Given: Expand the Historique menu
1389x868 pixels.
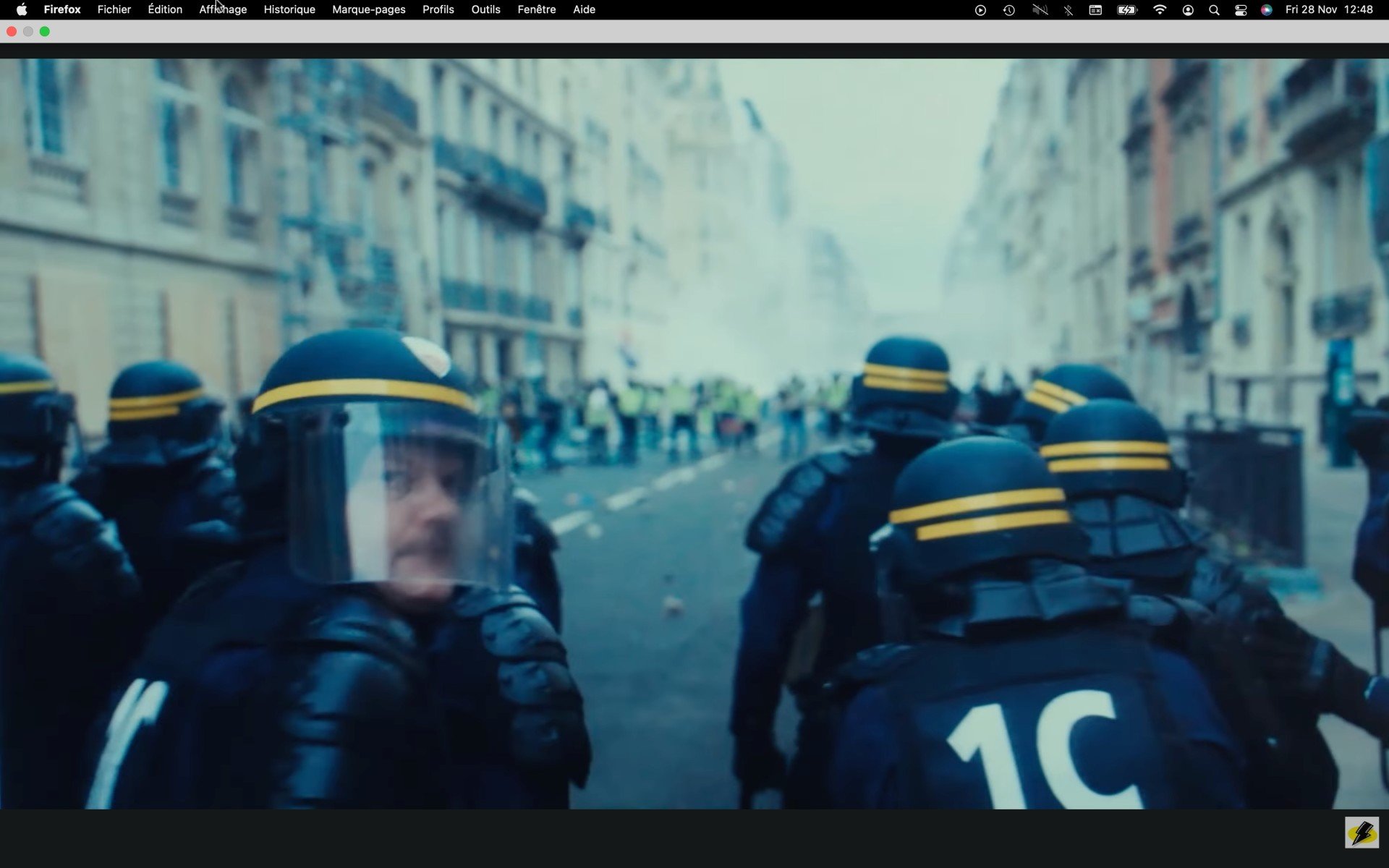Looking at the screenshot, I should [289, 9].
